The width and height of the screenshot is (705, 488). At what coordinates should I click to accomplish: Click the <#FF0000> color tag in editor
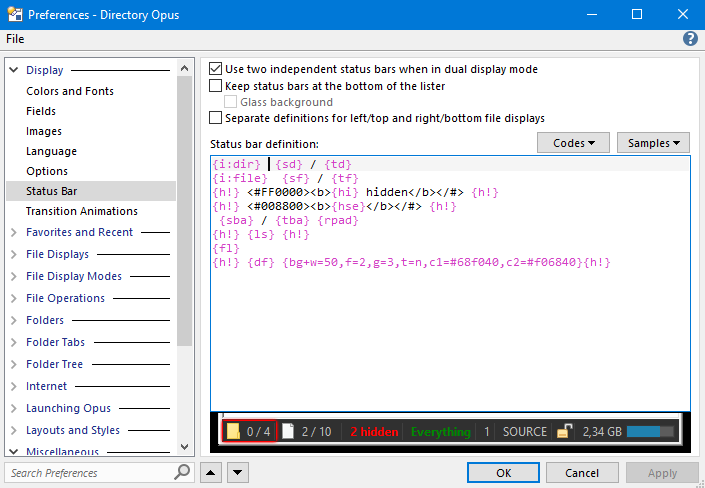(x=278, y=193)
